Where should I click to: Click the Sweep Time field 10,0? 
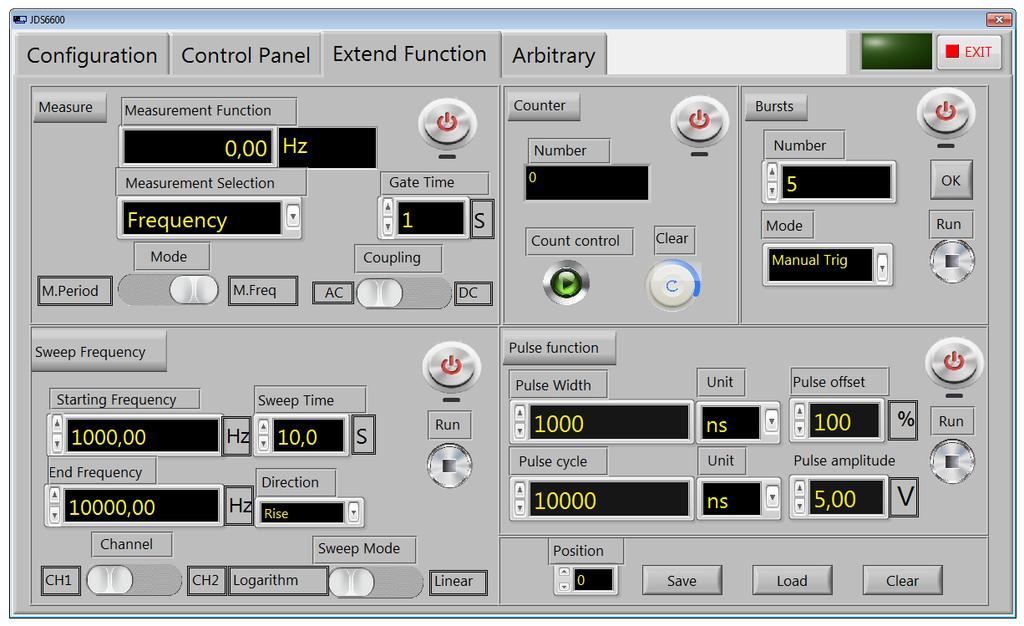(x=308, y=435)
